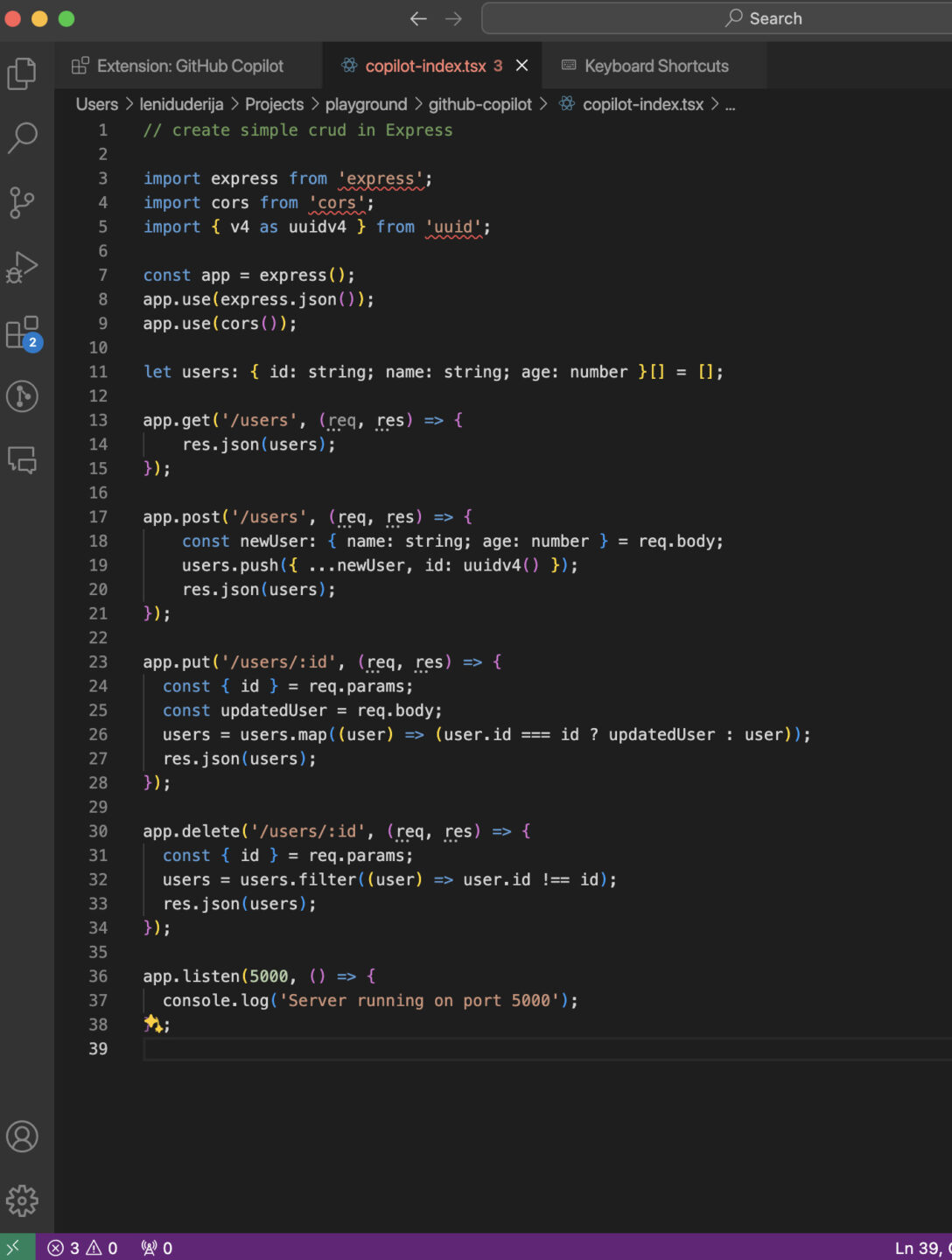Open the Explorer view in the activity bar
This screenshot has width=952, height=1260.
click(x=23, y=73)
